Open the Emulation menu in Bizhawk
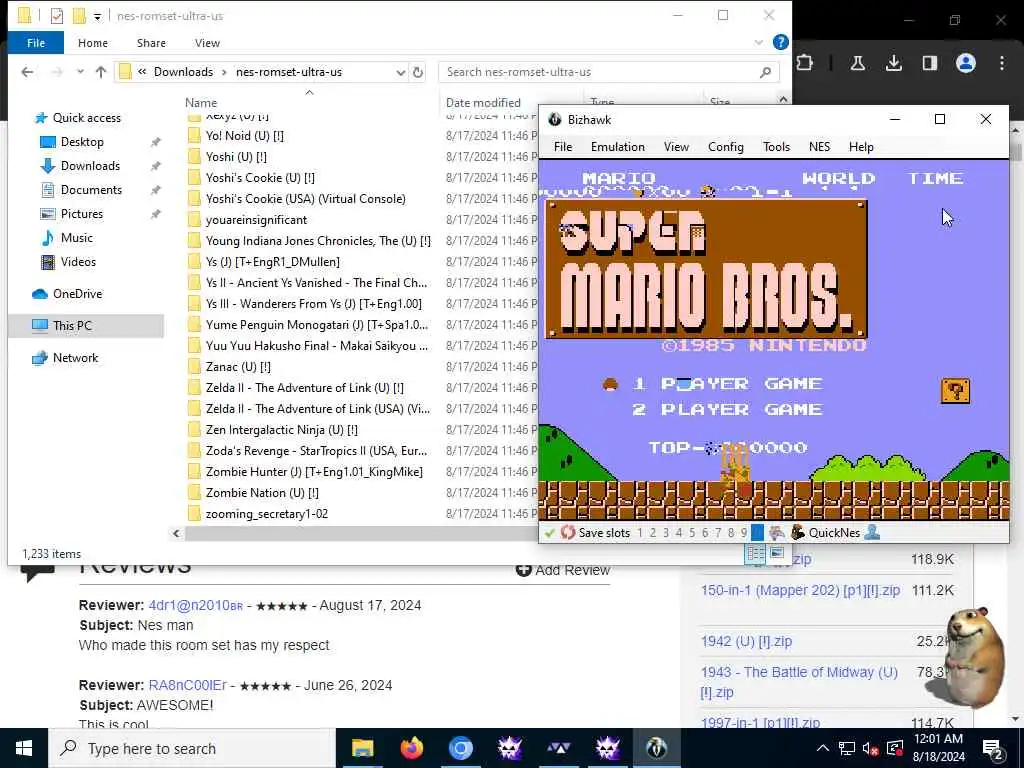Image resolution: width=1024 pixels, height=768 pixels. click(x=618, y=147)
